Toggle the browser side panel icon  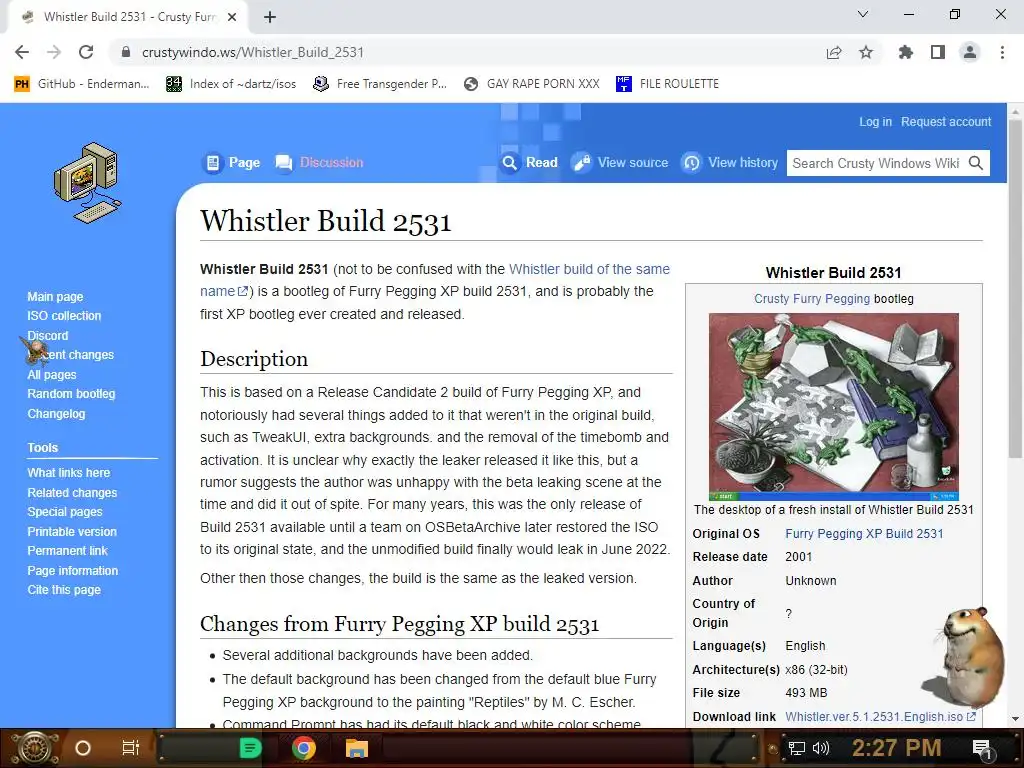938,52
